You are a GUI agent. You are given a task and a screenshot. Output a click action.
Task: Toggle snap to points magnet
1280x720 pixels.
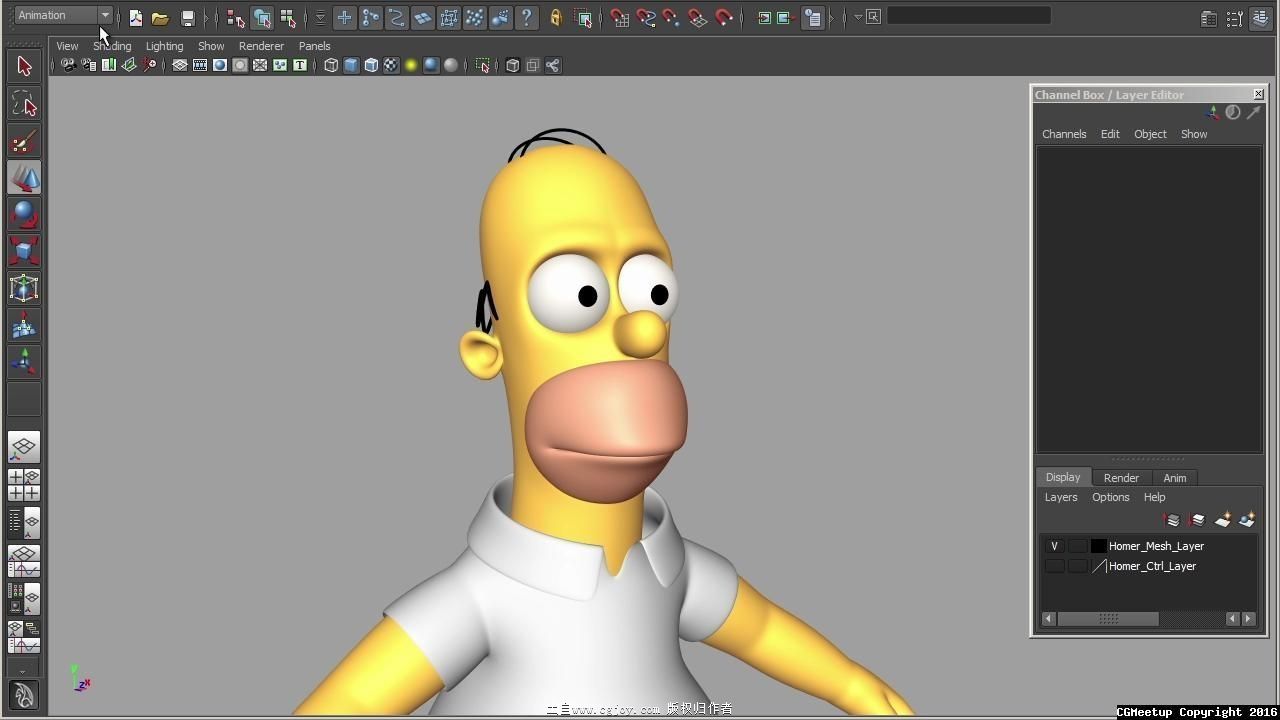coord(672,18)
